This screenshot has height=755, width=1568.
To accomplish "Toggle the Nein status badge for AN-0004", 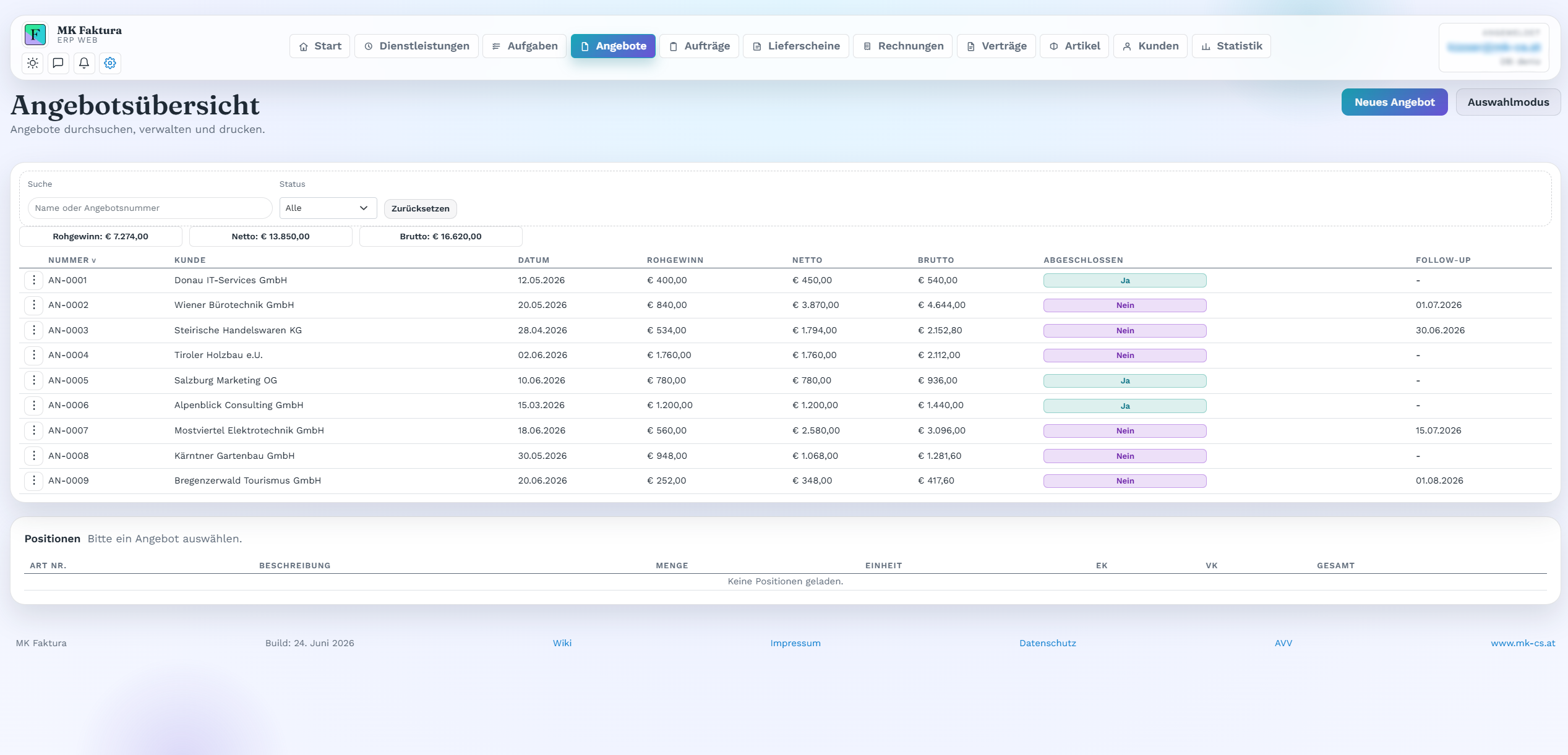I will click(x=1125, y=356).
